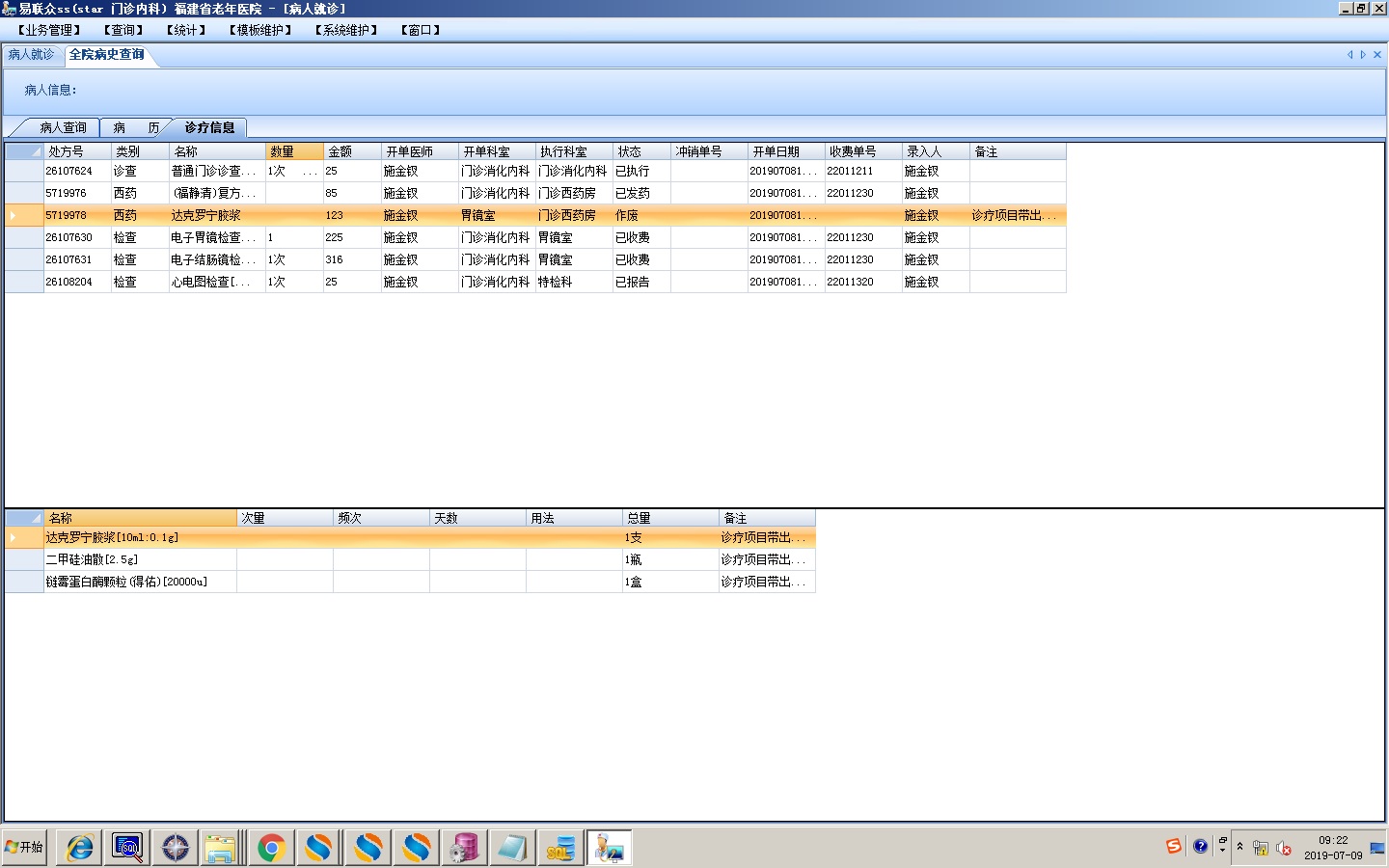
Task: Click the Sogou input method icon
Action: (x=1174, y=847)
